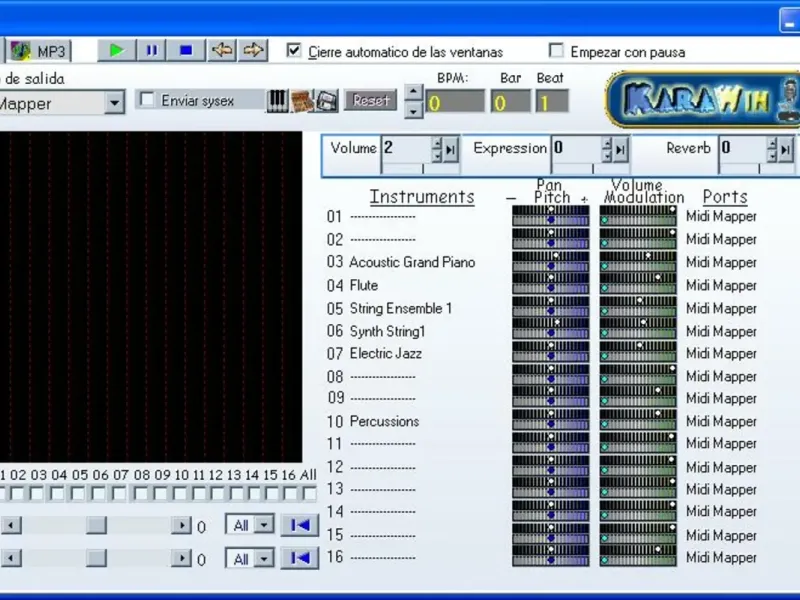Image resolution: width=800 pixels, height=600 pixels.
Task: Click inside the Volume value field
Action: 405,148
